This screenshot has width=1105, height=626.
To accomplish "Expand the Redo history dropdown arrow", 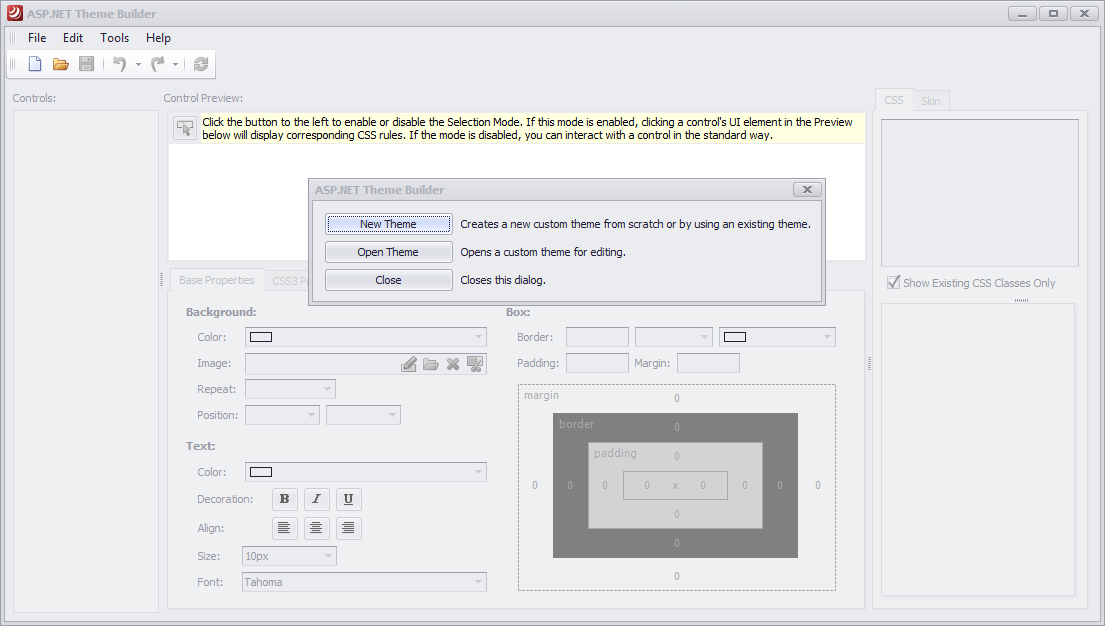I will [x=175, y=65].
